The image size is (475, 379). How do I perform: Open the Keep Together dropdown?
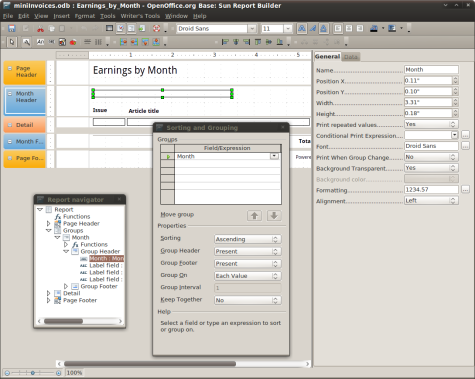pos(248,300)
